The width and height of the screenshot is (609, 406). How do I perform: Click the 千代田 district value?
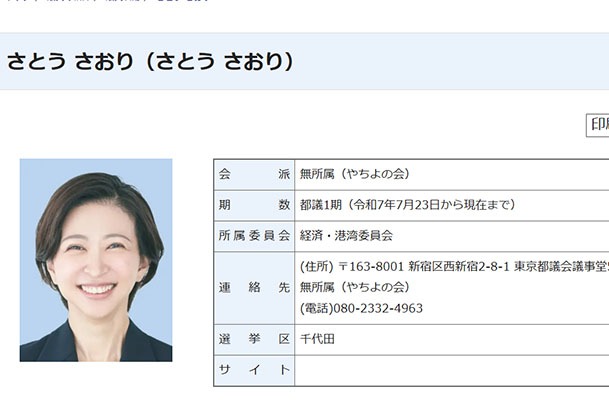pos(320,339)
